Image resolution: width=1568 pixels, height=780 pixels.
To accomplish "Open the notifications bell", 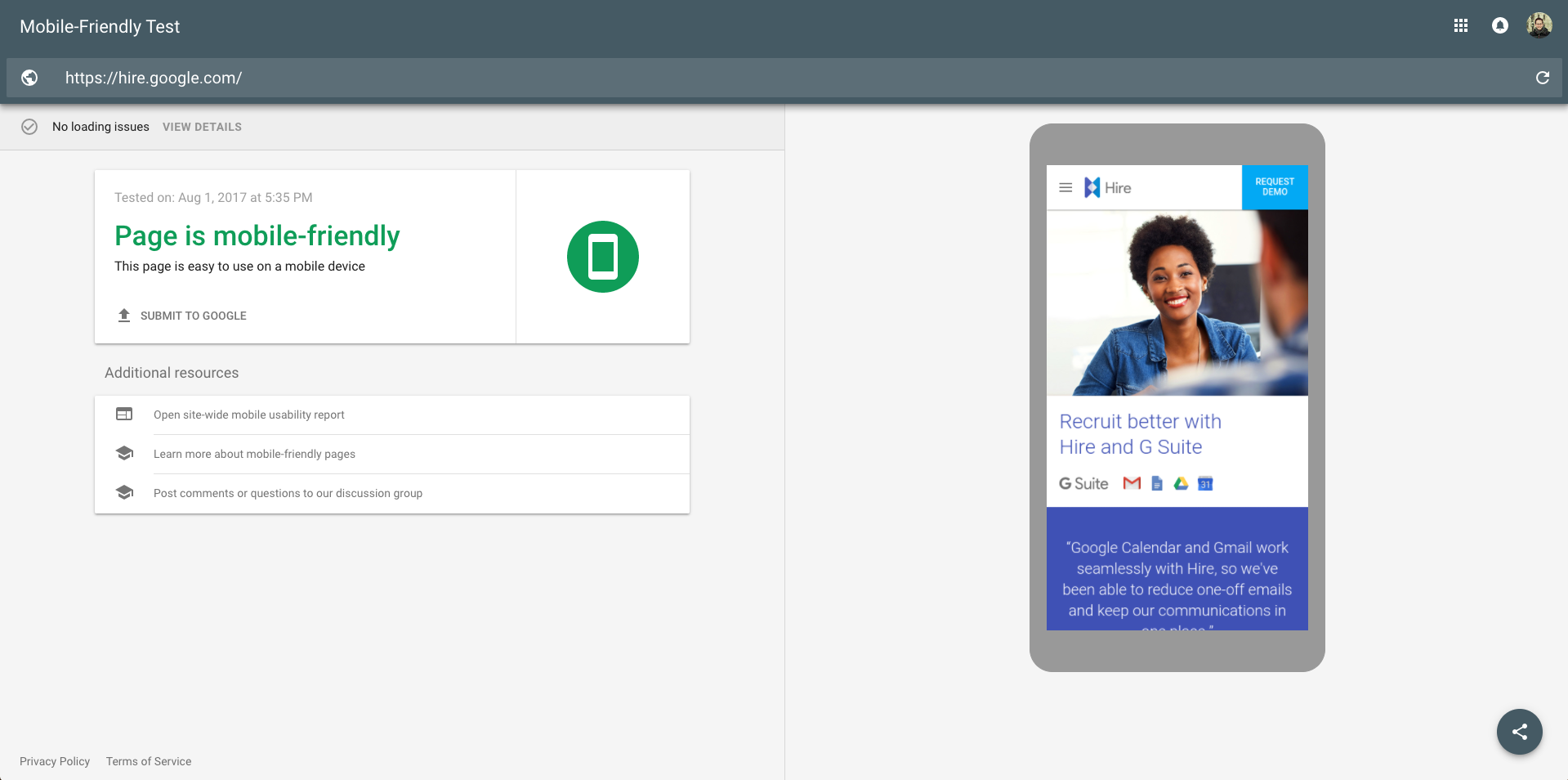I will (x=1500, y=26).
